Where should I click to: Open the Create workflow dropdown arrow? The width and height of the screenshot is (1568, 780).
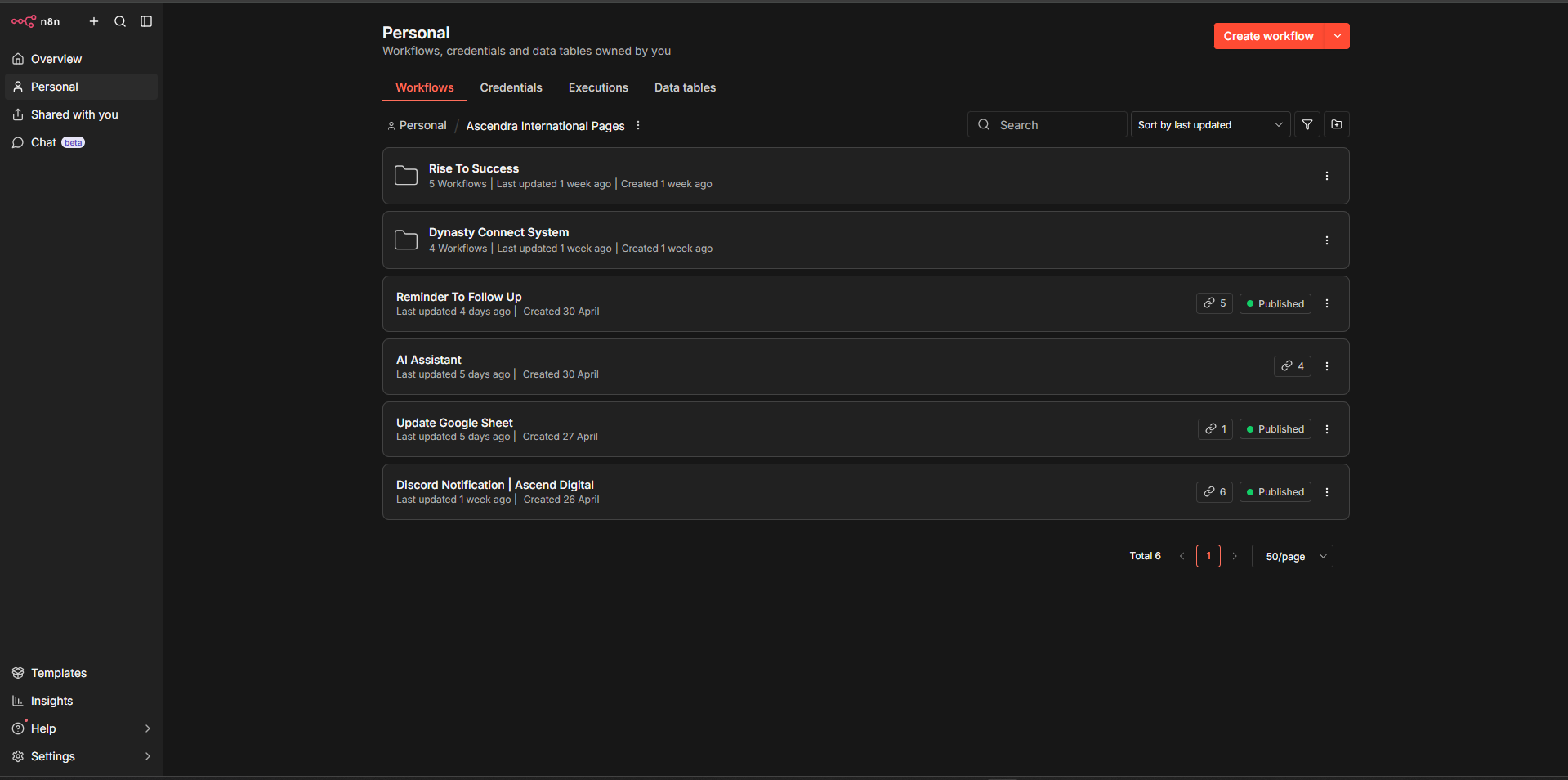point(1338,36)
